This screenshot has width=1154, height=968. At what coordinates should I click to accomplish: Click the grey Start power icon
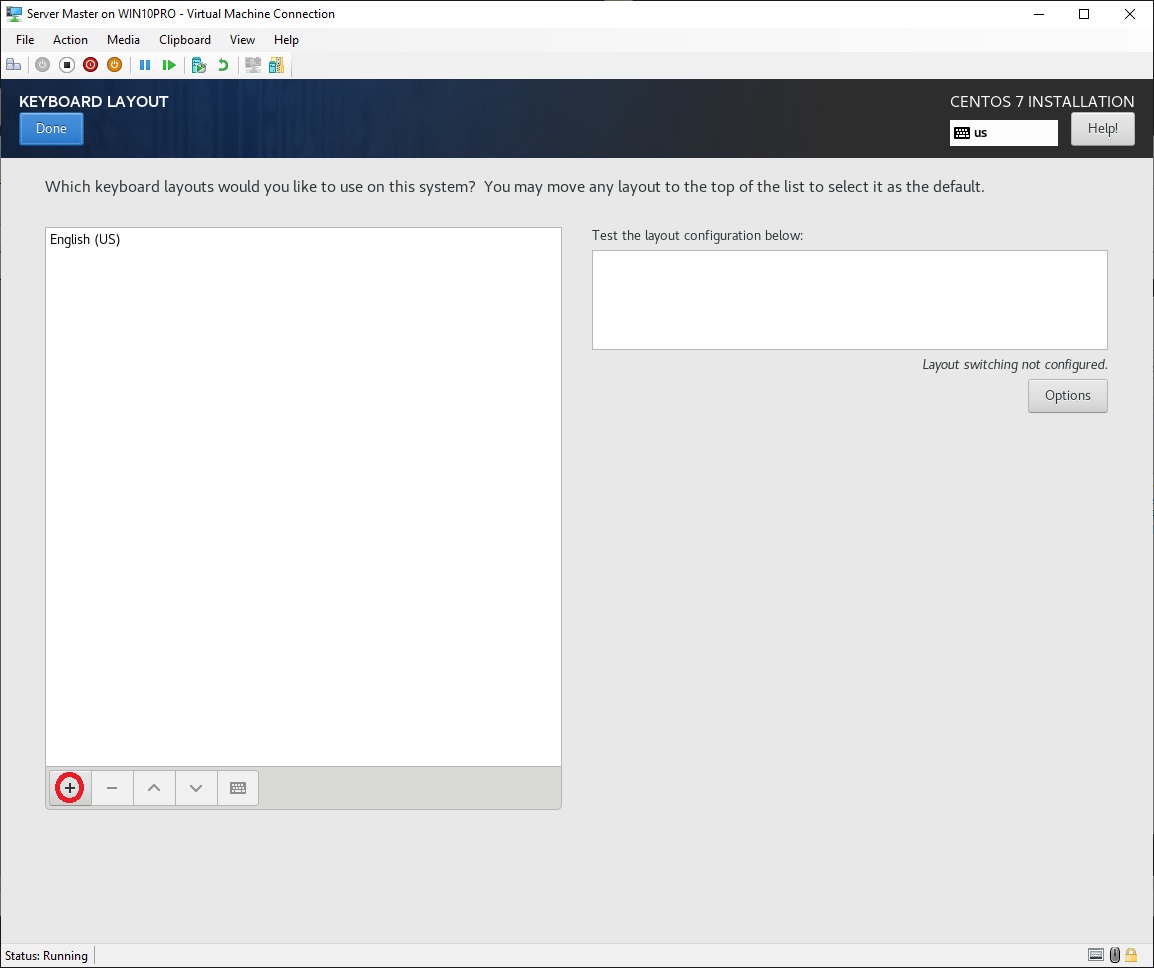[x=43, y=65]
